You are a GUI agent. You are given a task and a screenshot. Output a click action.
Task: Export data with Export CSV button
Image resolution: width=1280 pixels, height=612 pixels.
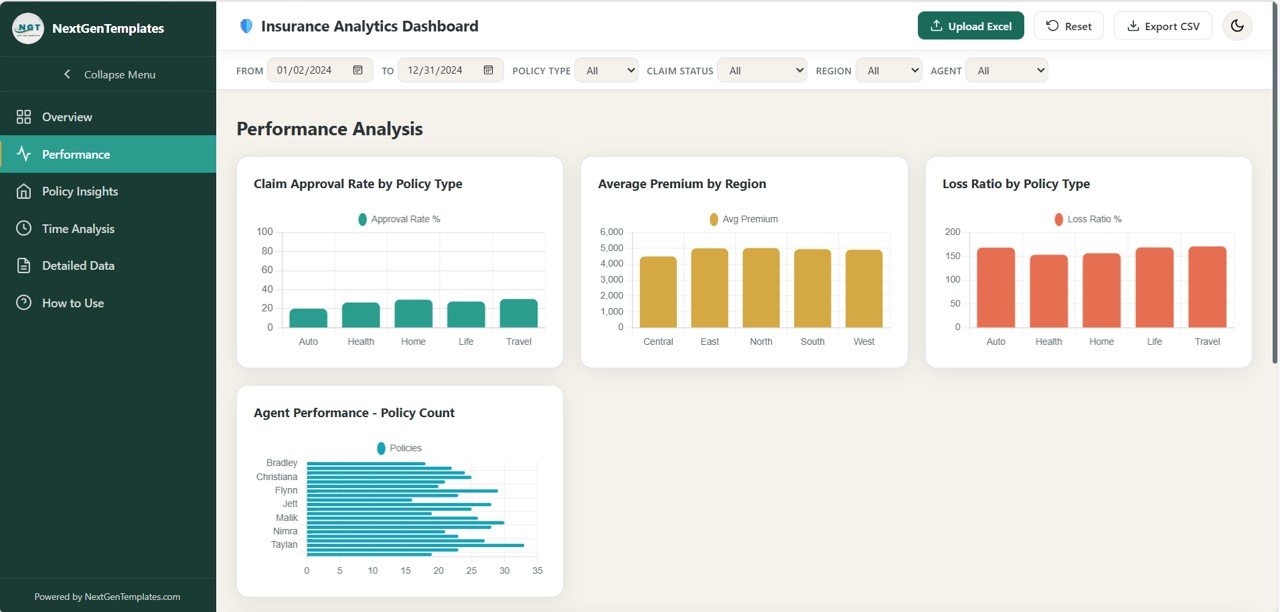pos(1162,25)
